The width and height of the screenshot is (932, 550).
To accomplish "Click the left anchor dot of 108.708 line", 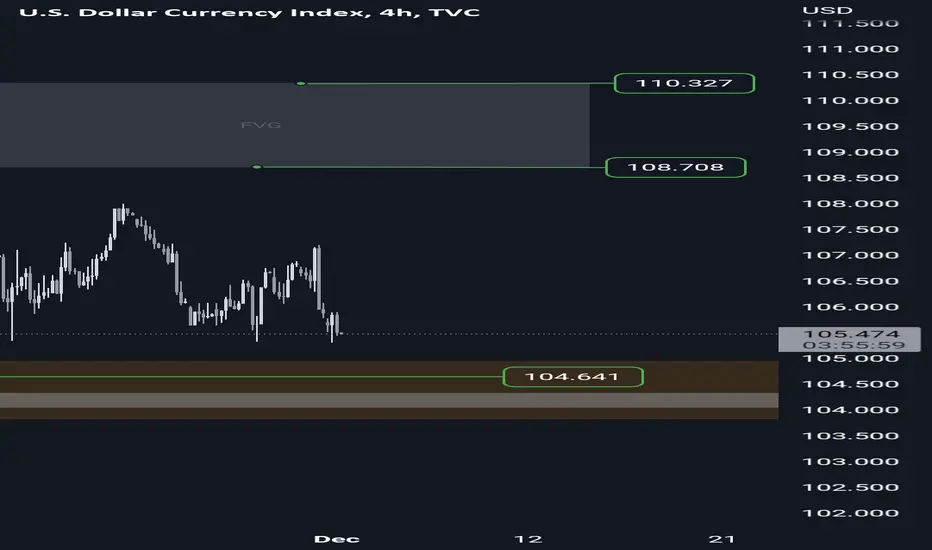I will point(257,167).
